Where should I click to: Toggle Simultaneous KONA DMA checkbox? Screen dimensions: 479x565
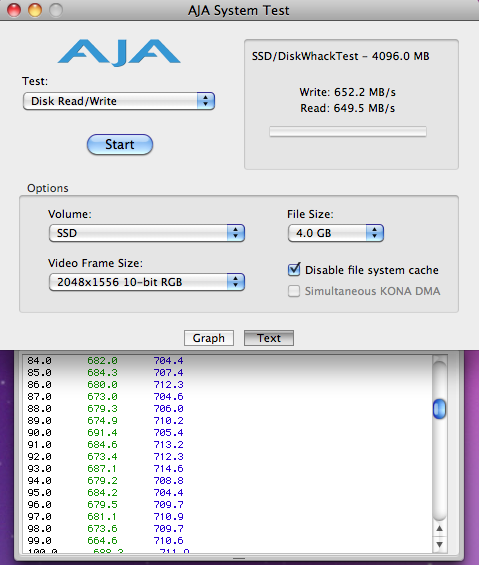pyautogui.click(x=294, y=291)
